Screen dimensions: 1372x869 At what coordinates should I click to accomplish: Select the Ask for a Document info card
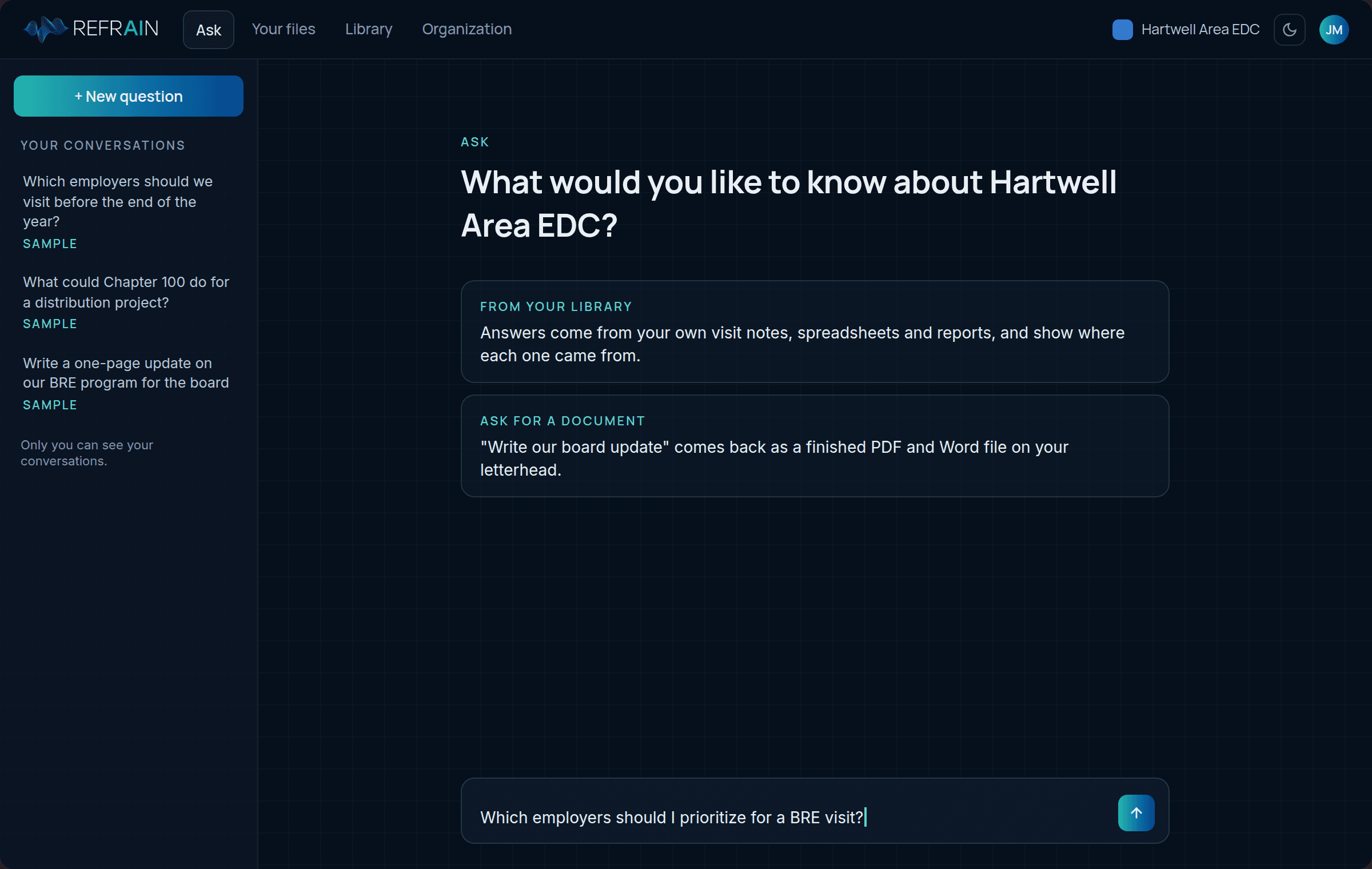(815, 445)
